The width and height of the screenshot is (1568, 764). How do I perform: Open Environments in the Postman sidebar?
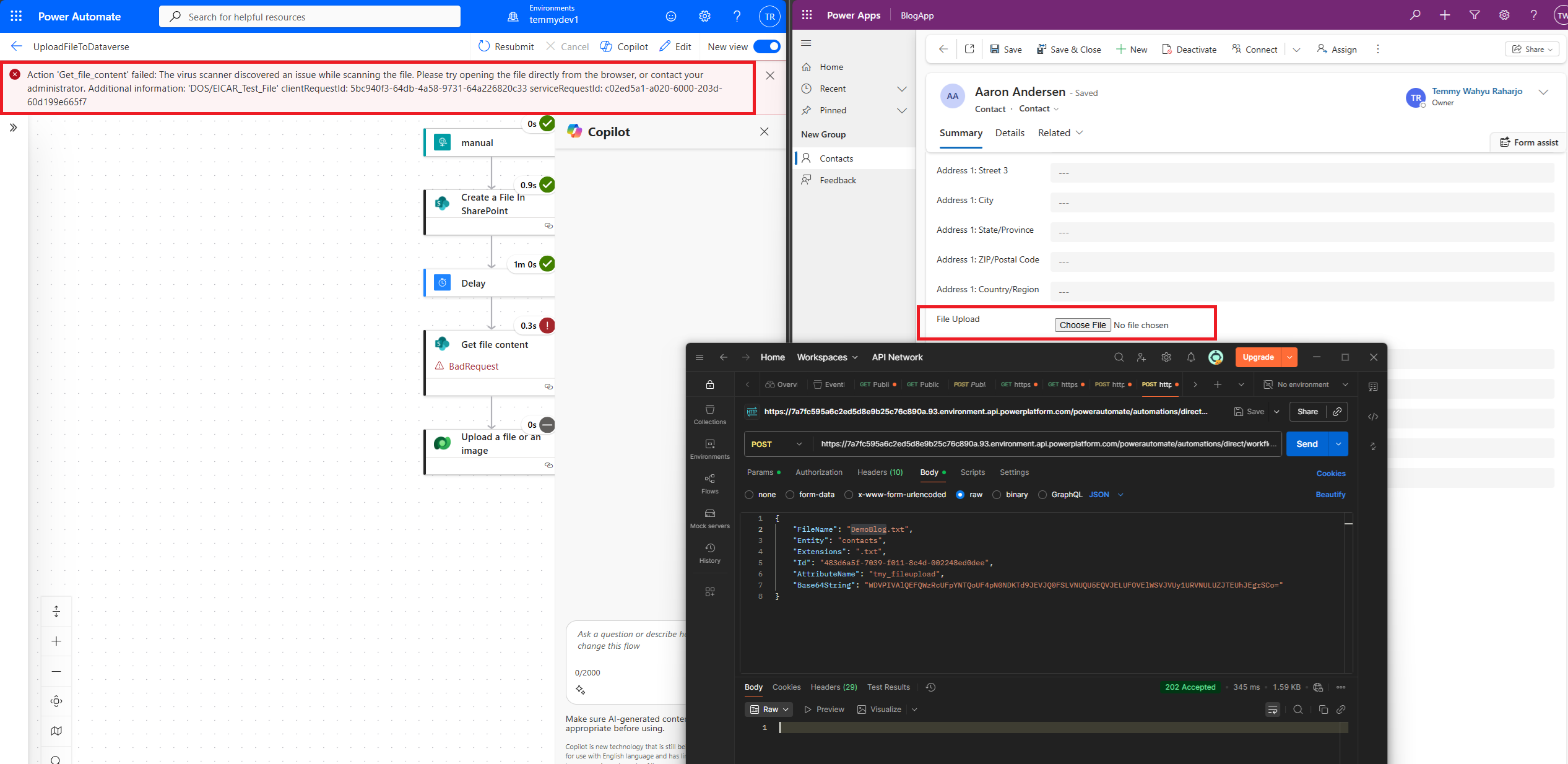(x=709, y=449)
